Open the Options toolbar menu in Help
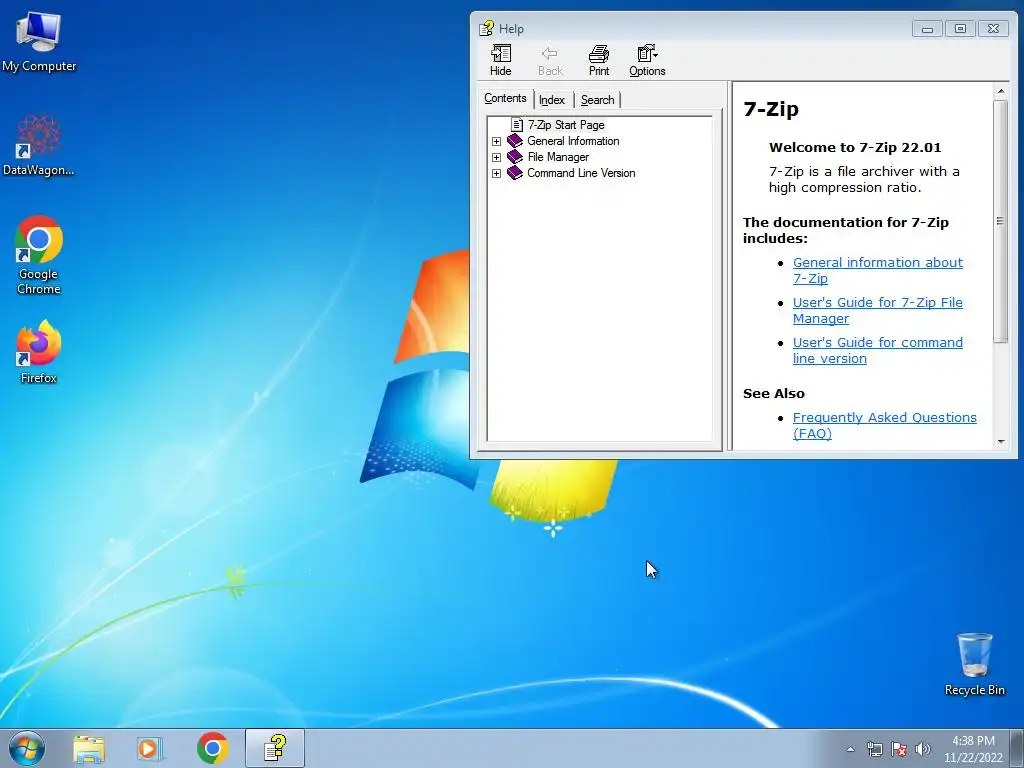The image size is (1024, 768). pos(647,60)
